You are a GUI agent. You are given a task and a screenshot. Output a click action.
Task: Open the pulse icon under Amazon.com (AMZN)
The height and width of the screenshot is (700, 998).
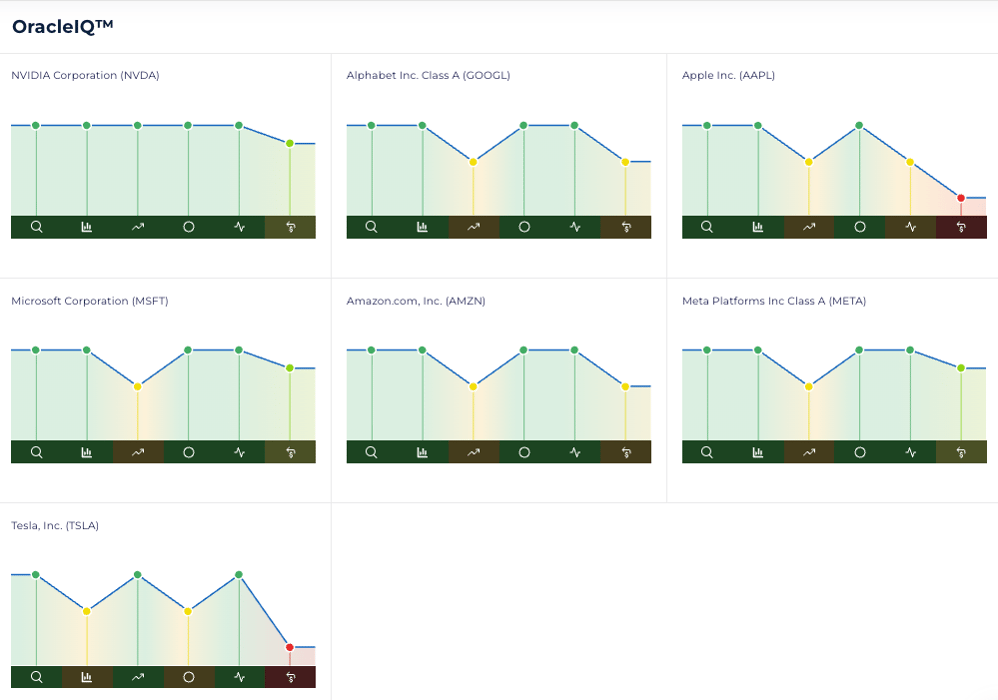click(575, 452)
